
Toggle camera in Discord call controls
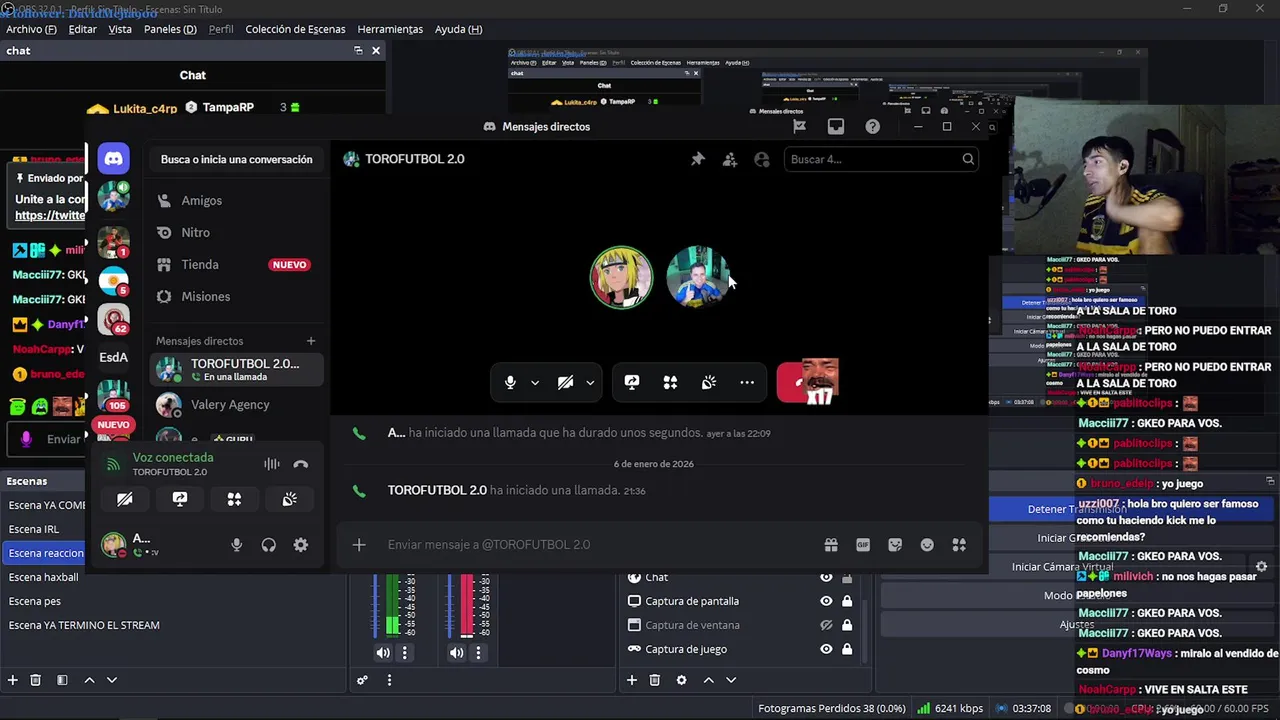(565, 382)
